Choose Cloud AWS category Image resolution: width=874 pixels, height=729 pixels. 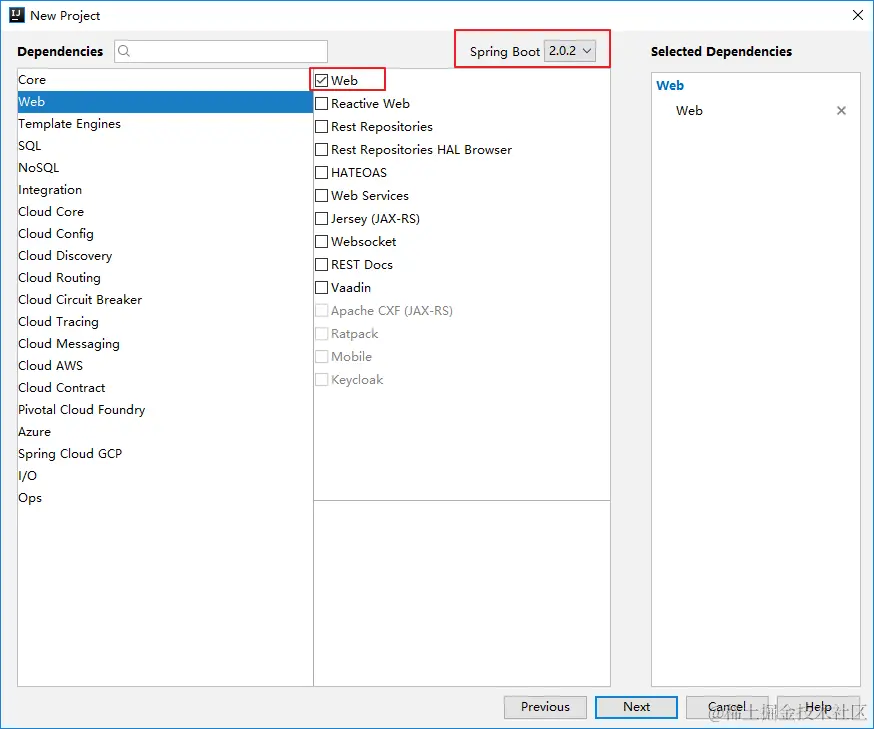pos(165,366)
